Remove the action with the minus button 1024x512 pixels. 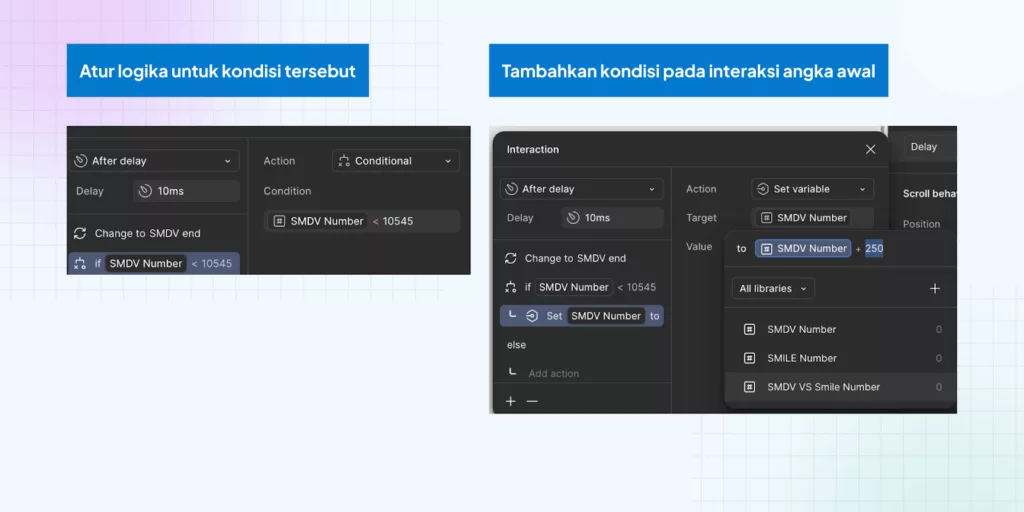tap(532, 401)
